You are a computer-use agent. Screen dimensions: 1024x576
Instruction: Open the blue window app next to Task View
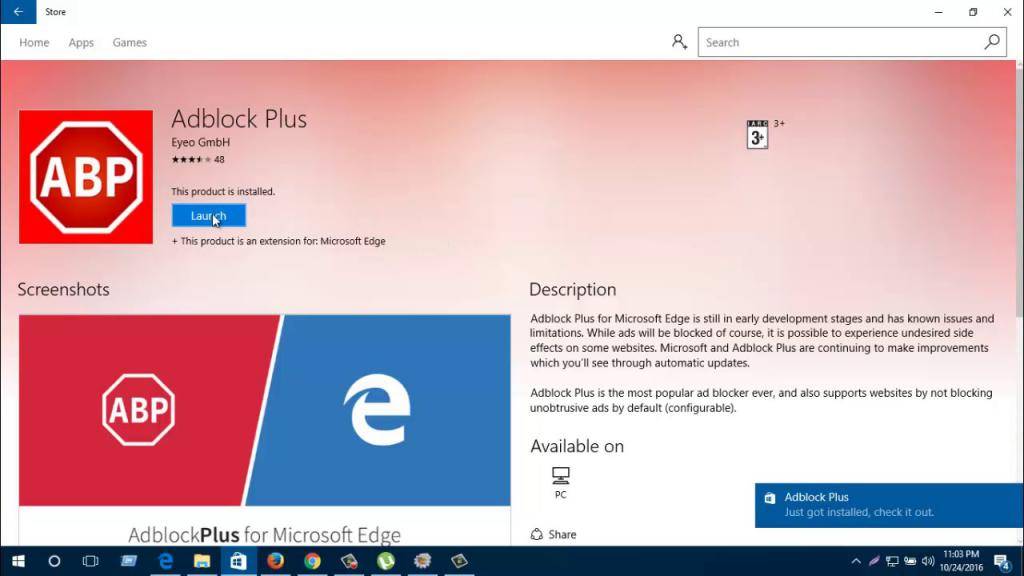129,561
